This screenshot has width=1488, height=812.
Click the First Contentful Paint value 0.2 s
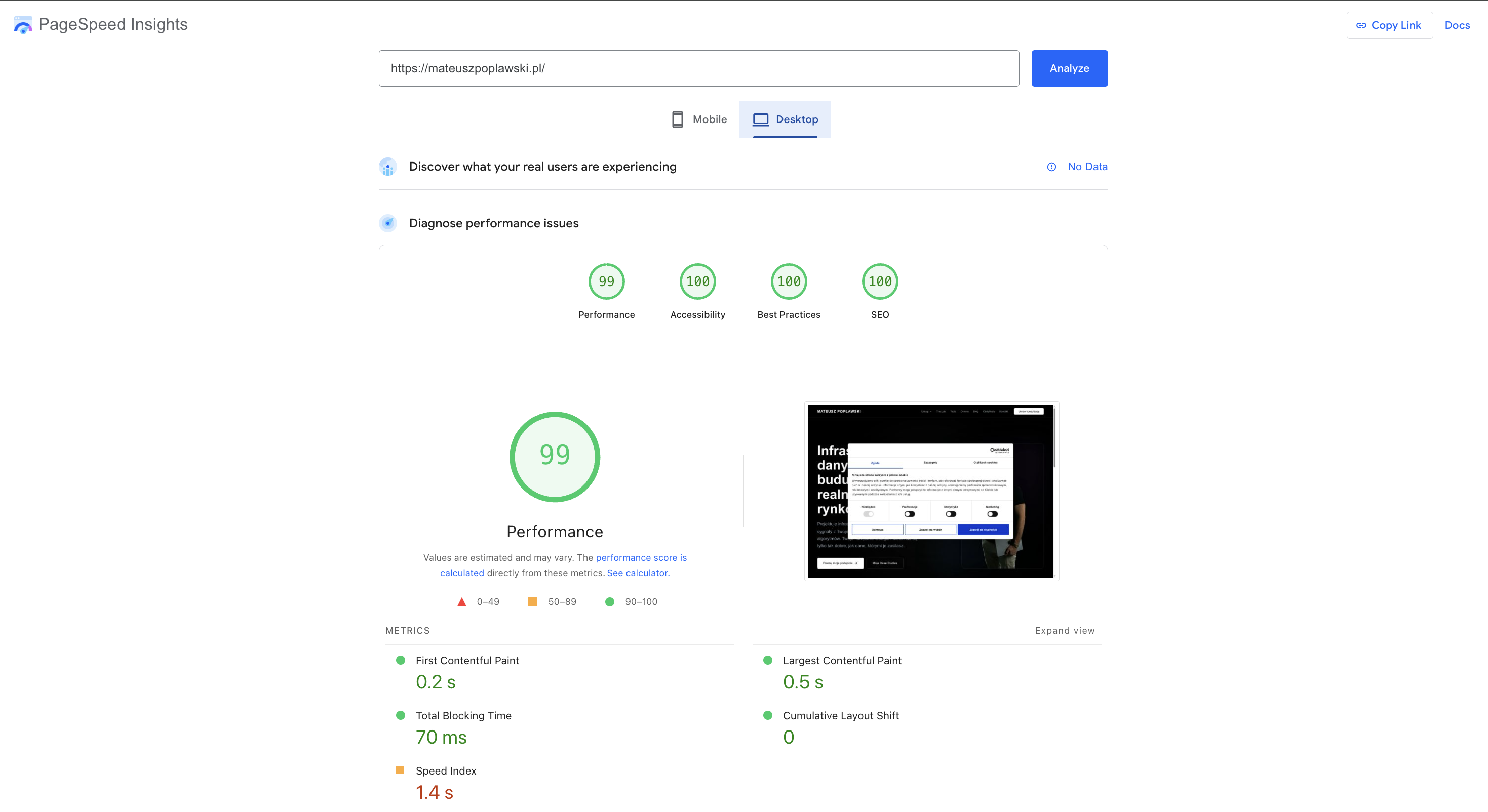click(436, 682)
